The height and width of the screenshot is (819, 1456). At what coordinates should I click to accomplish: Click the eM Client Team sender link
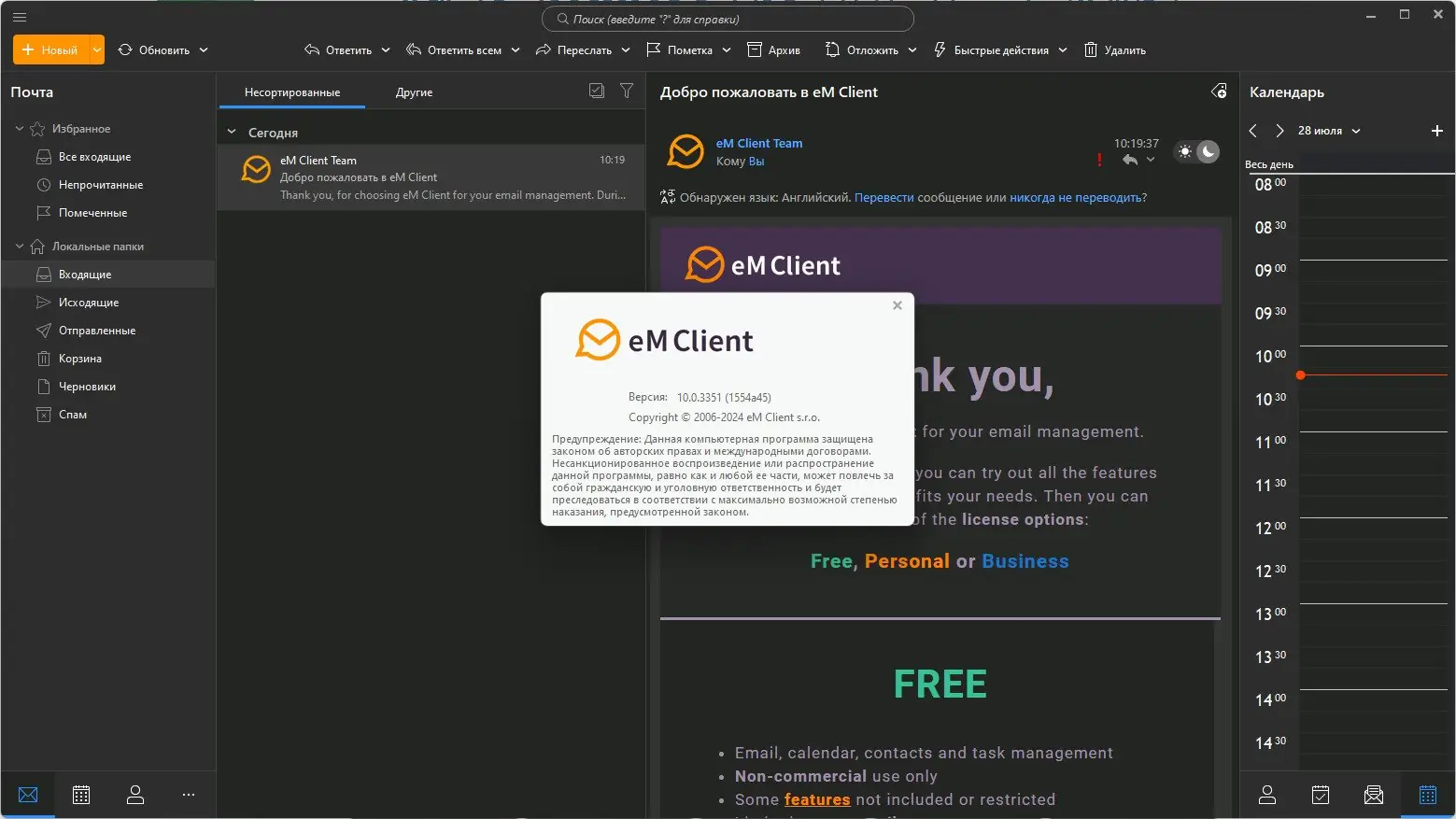pos(759,143)
